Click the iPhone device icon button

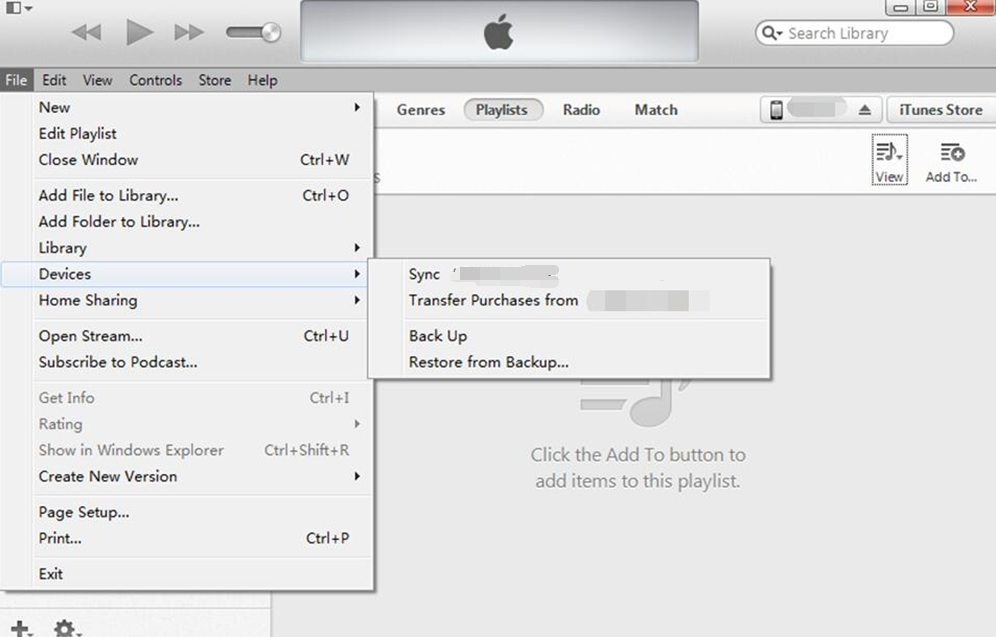[x=776, y=110]
